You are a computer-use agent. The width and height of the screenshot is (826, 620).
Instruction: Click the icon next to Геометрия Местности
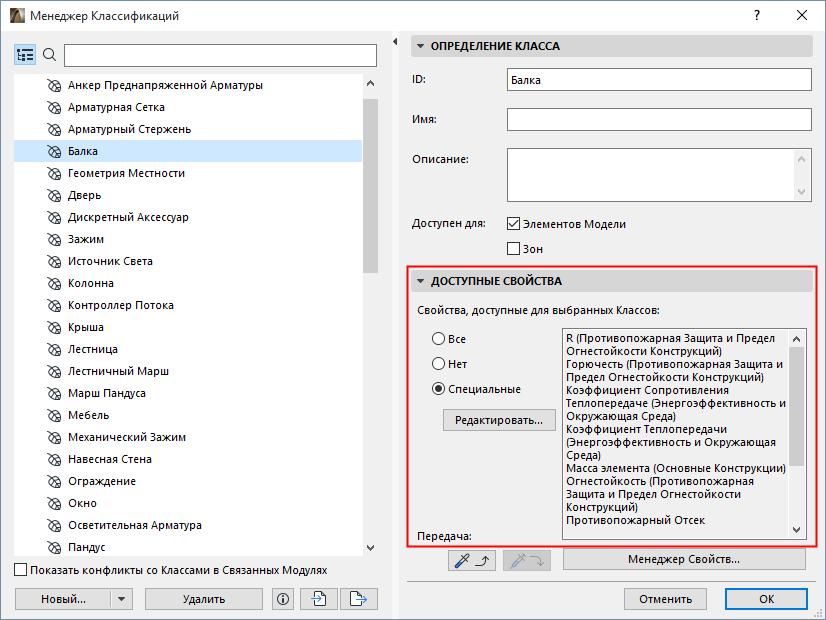pos(54,173)
